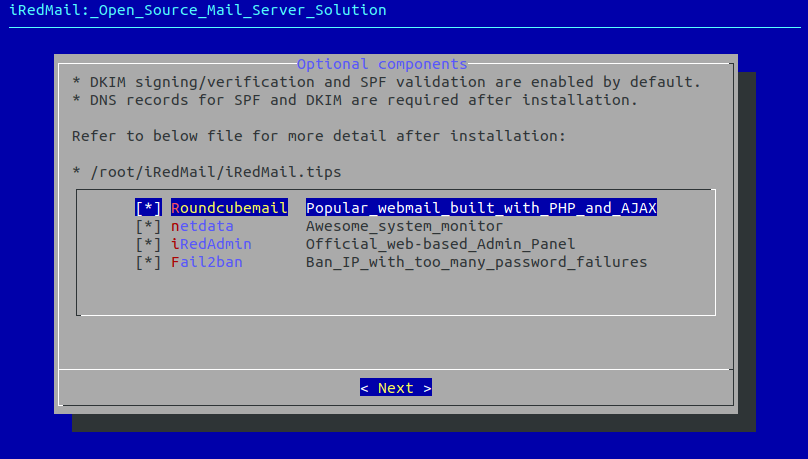Click the blank list area beneath Fail2ban

click(x=396, y=292)
